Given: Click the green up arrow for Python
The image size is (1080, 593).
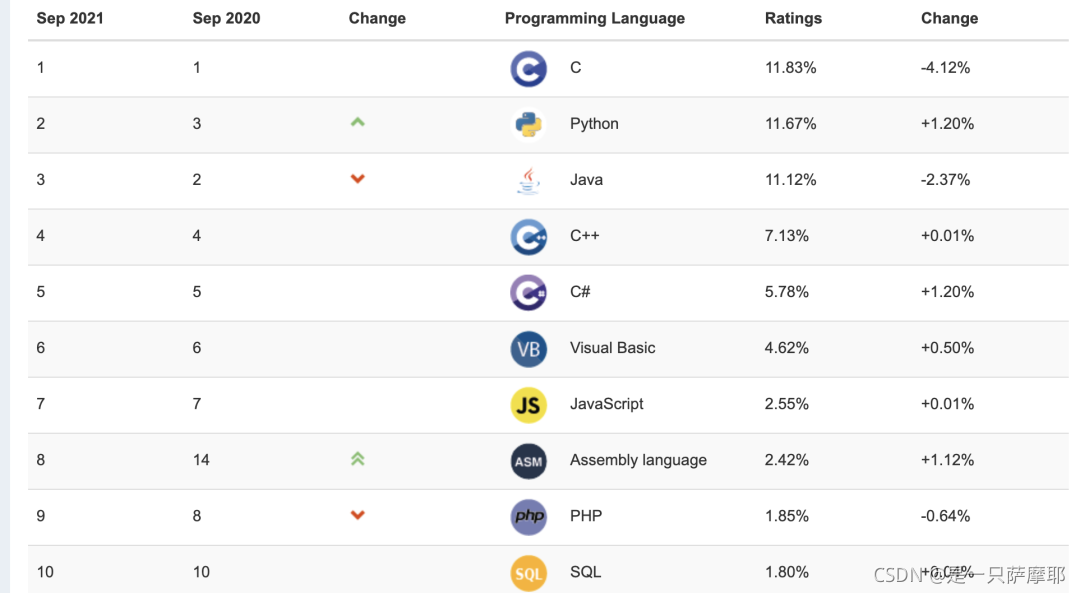Looking at the screenshot, I should pos(357,123).
